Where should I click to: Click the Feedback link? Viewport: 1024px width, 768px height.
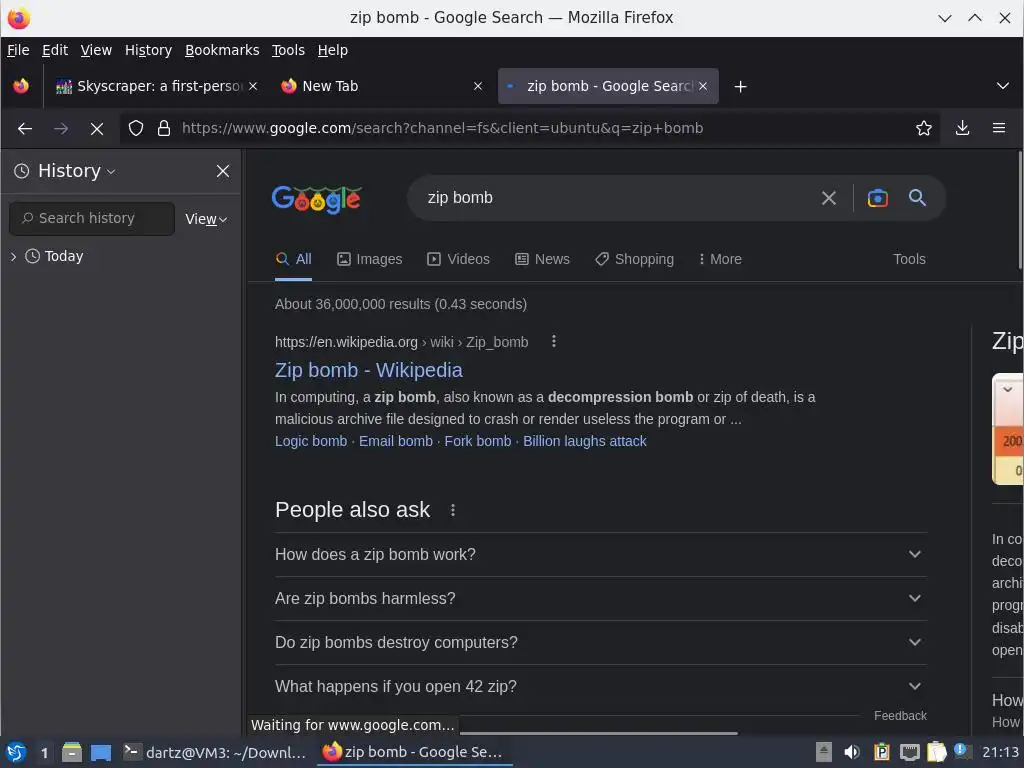coord(900,716)
